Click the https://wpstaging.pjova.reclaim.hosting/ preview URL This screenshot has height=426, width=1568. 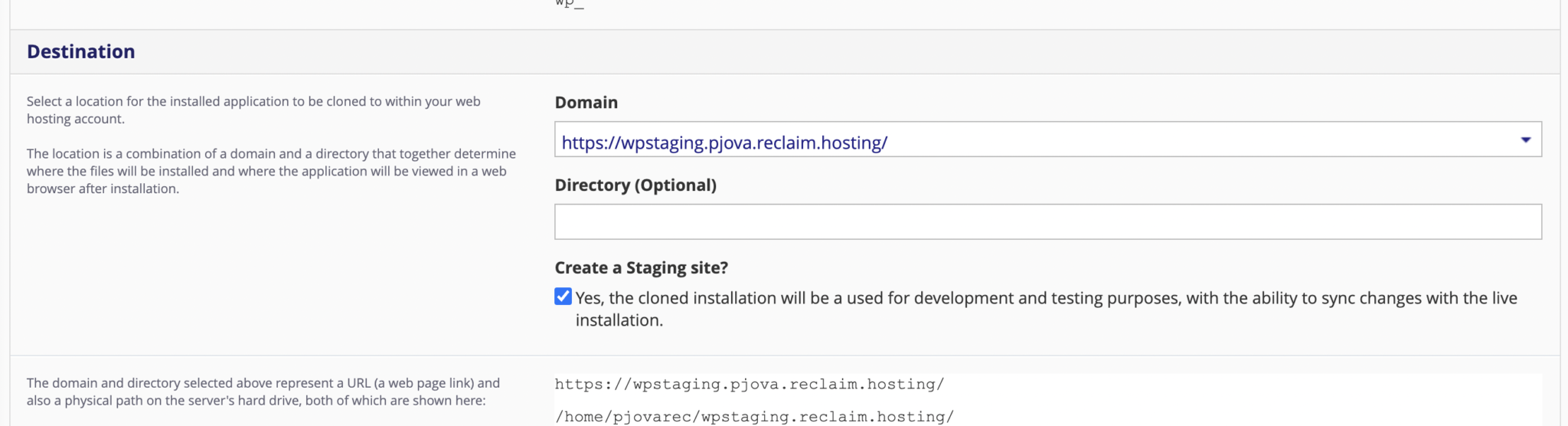point(750,384)
